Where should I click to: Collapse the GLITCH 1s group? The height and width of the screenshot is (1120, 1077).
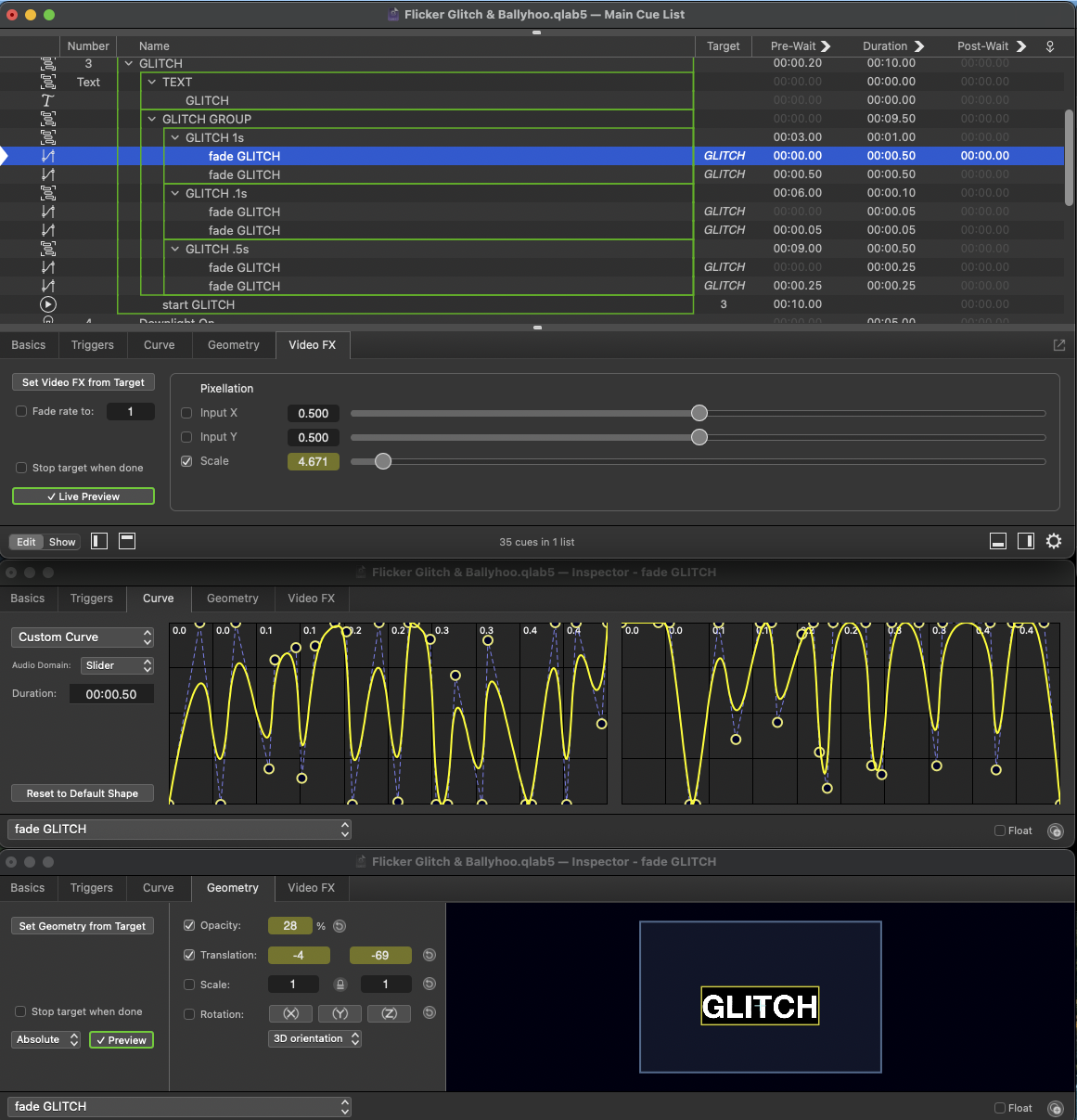[x=174, y=137]
